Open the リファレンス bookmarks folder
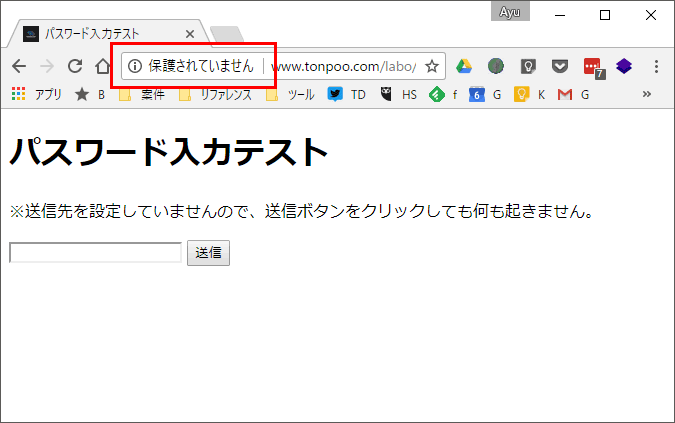Screen dimensions: 675x423 coord(216,94)
